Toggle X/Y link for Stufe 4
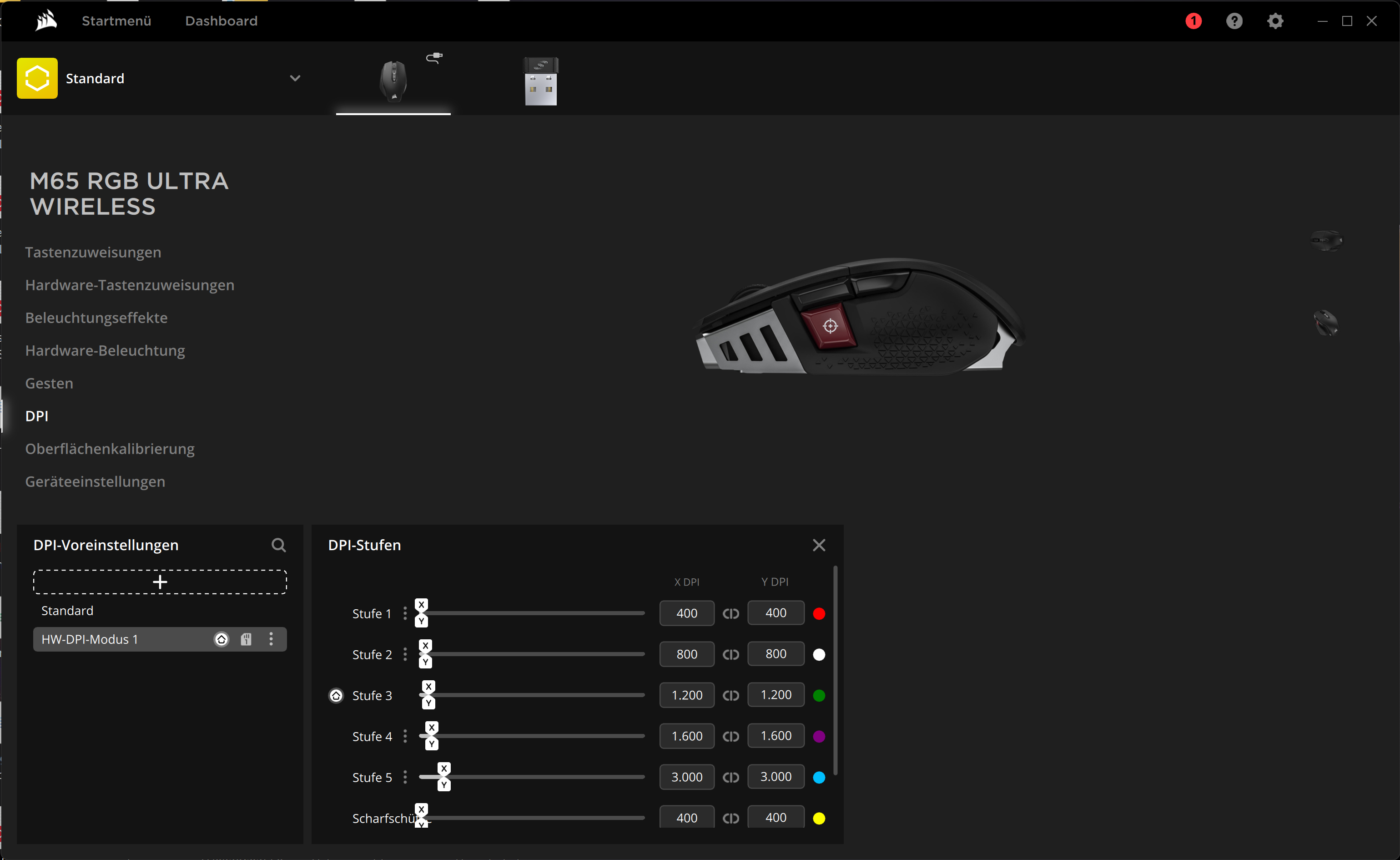 pos(731,737)
